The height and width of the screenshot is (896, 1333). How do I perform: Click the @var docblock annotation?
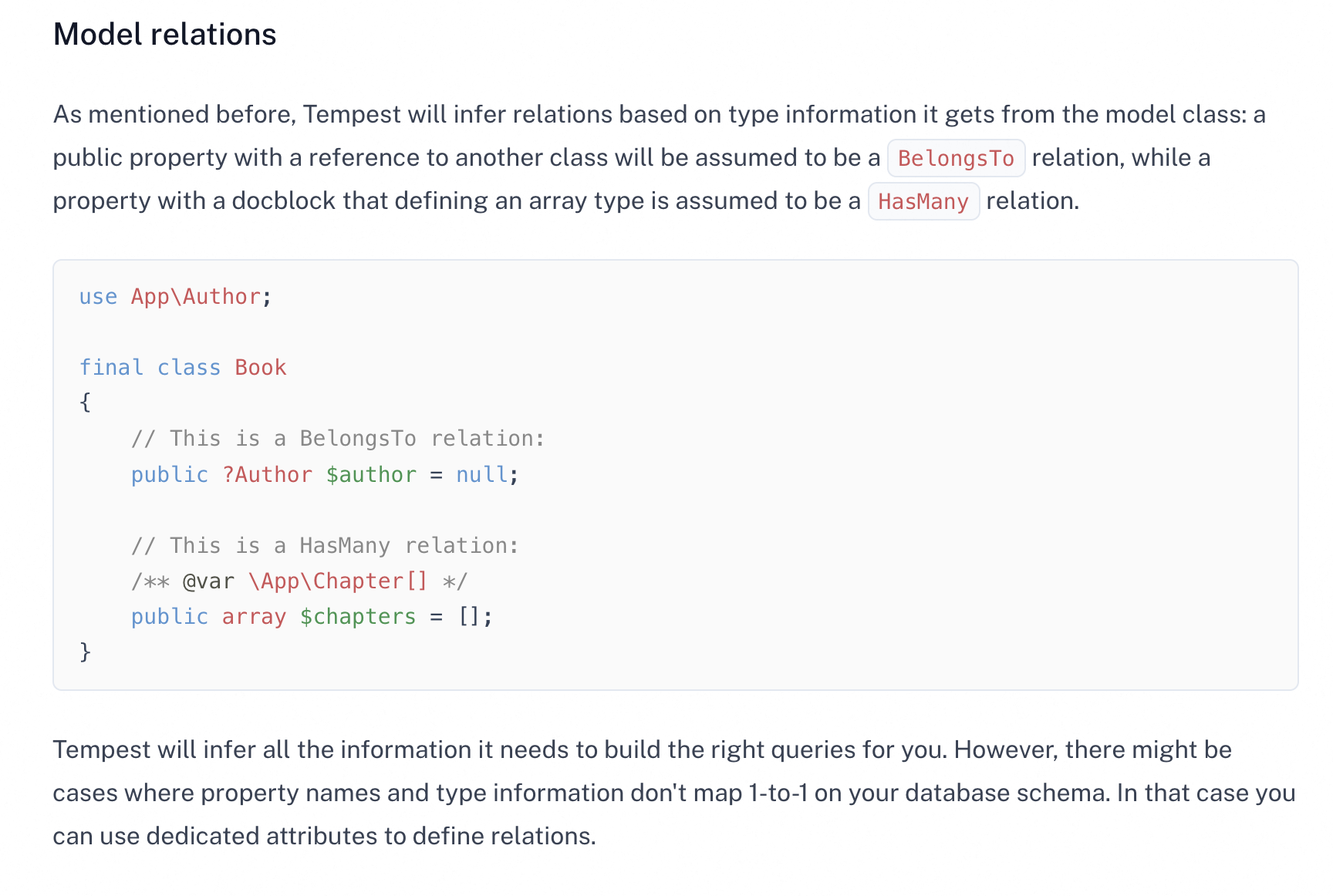tap(208, 581)
